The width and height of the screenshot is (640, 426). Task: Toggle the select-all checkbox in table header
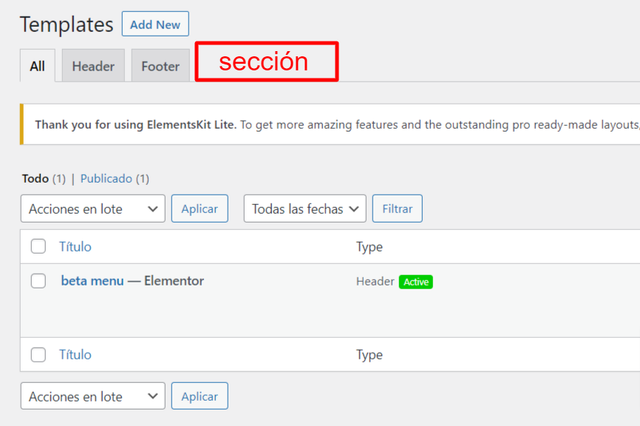38,246
